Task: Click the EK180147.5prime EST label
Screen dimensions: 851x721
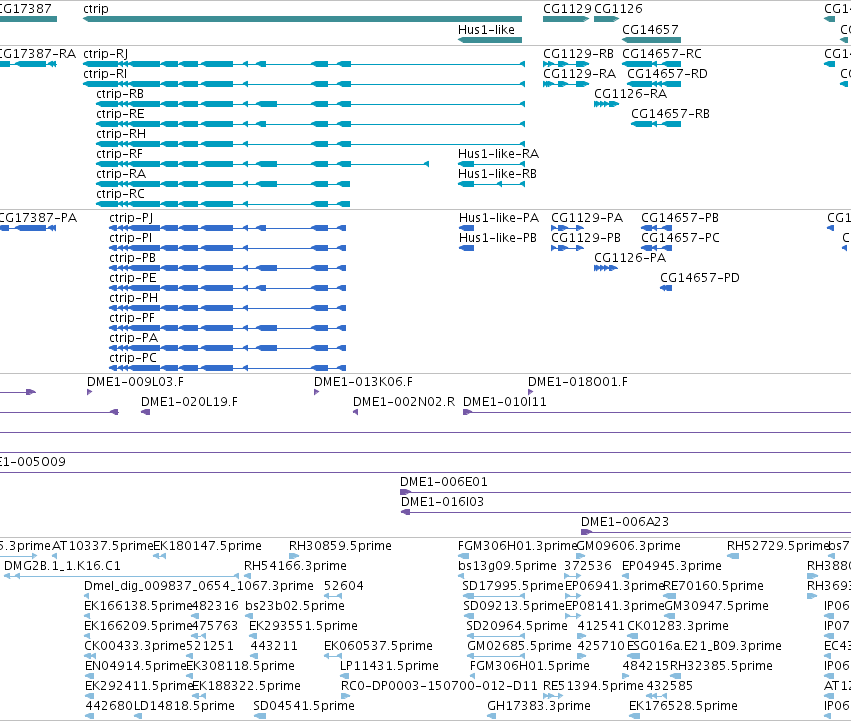Action: pos(207,546)
